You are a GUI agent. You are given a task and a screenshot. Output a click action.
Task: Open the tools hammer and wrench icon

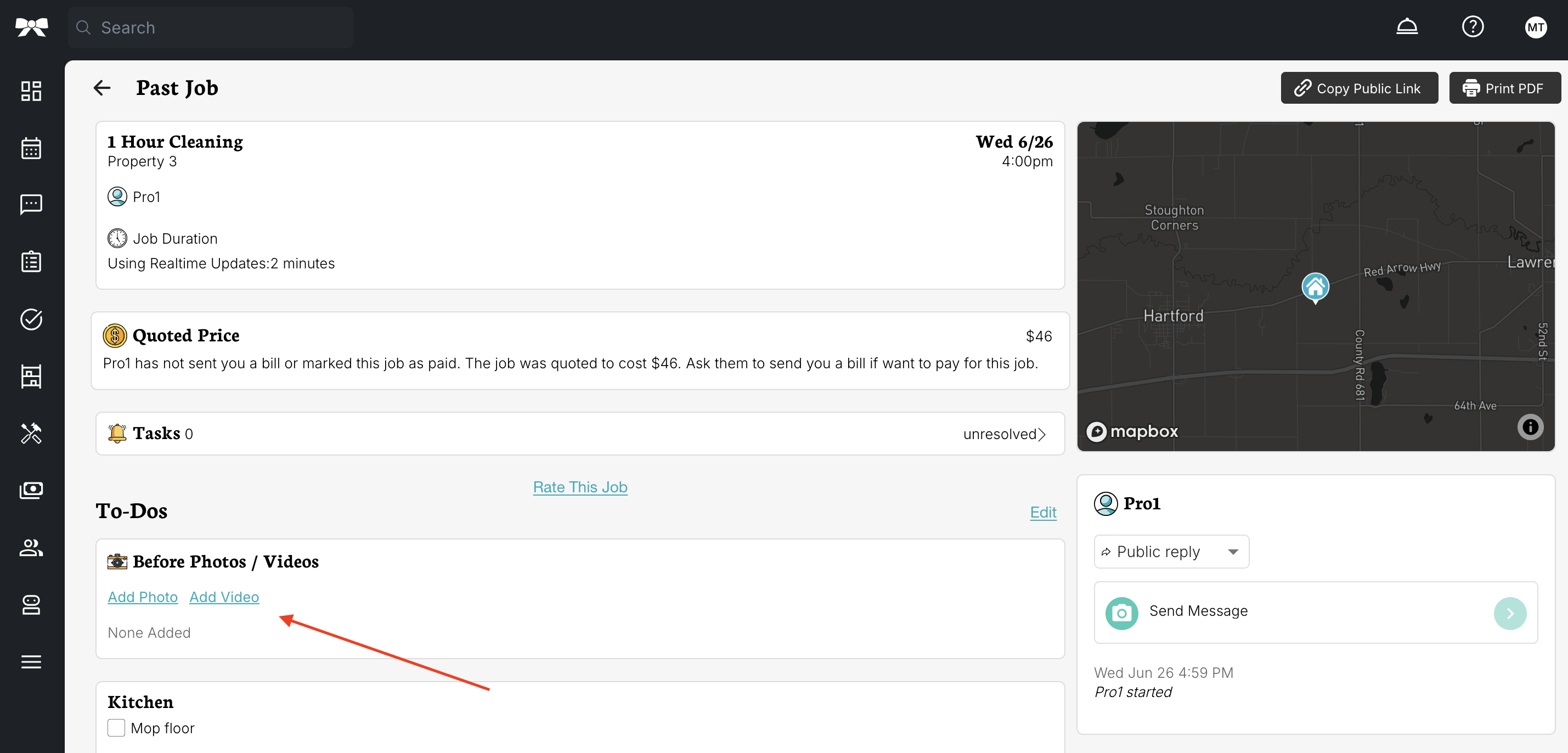[x=31, y=434]
